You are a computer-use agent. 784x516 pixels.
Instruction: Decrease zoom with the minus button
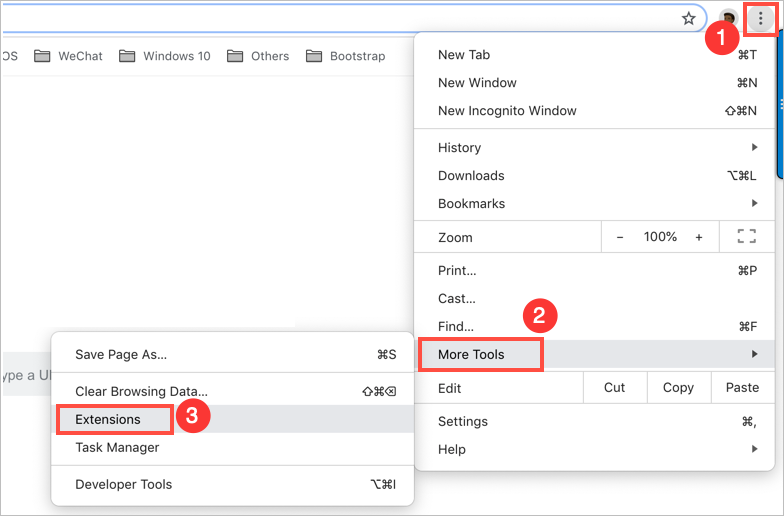(x=620, y=237)
